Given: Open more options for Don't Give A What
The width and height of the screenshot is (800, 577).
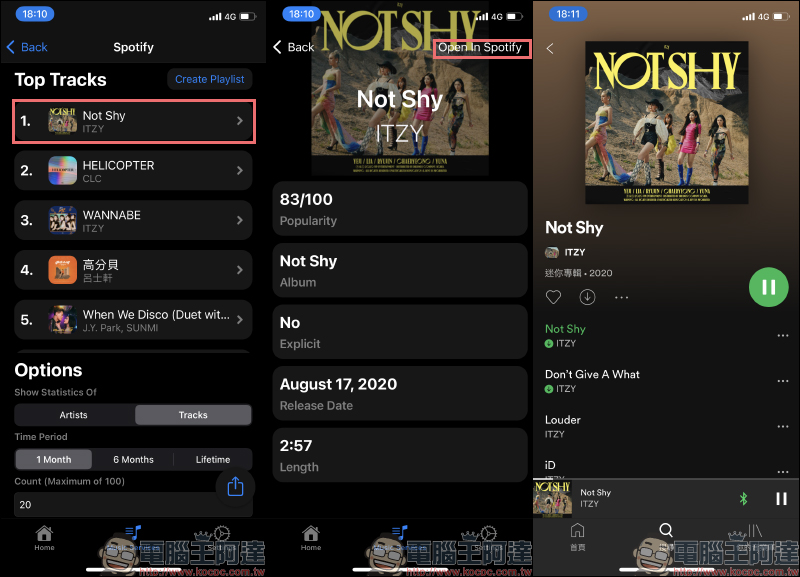Looking at the screenshot, I should pos(783,381).
